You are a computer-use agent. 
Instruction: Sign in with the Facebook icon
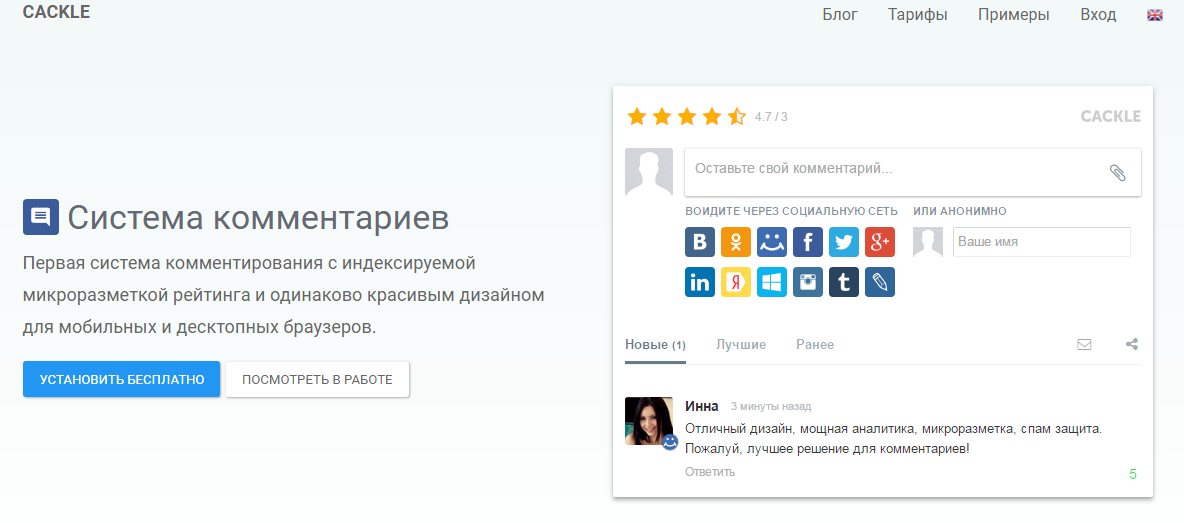(808, 242)
